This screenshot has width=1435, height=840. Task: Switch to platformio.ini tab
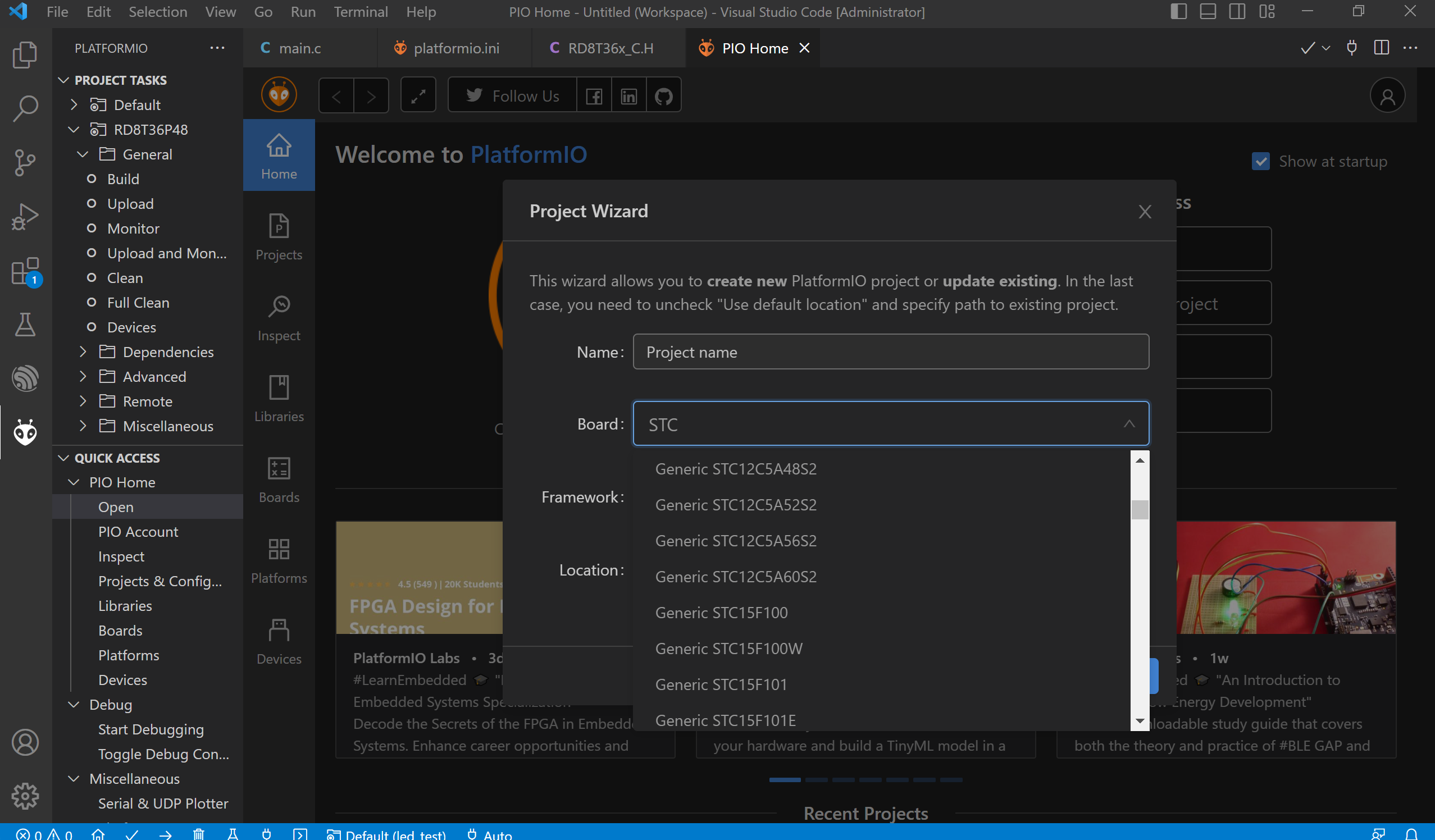click(x=455, y=48)
